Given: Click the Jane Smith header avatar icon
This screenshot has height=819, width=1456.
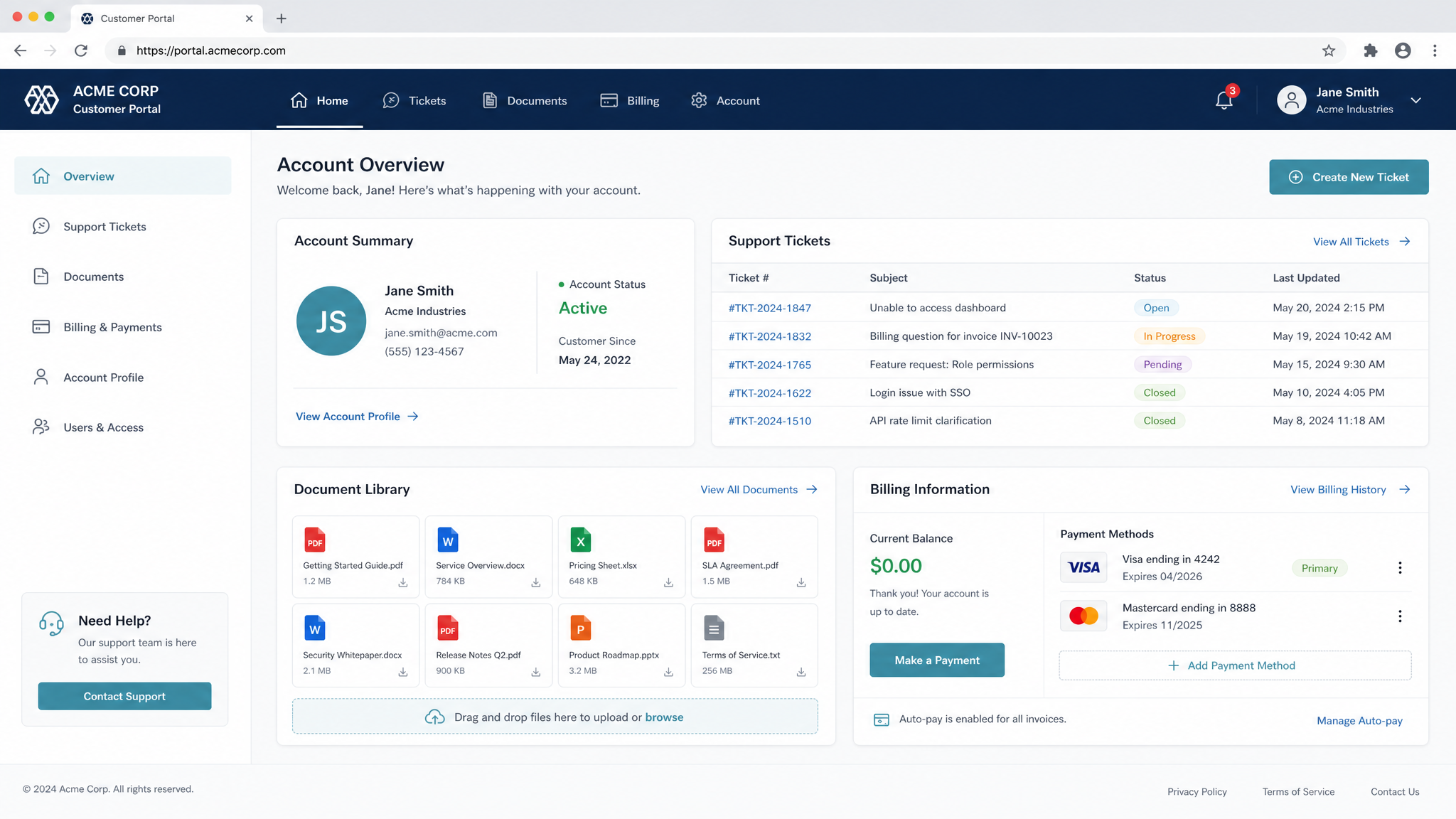Looking at the screenshot, I should (1292, 100).
